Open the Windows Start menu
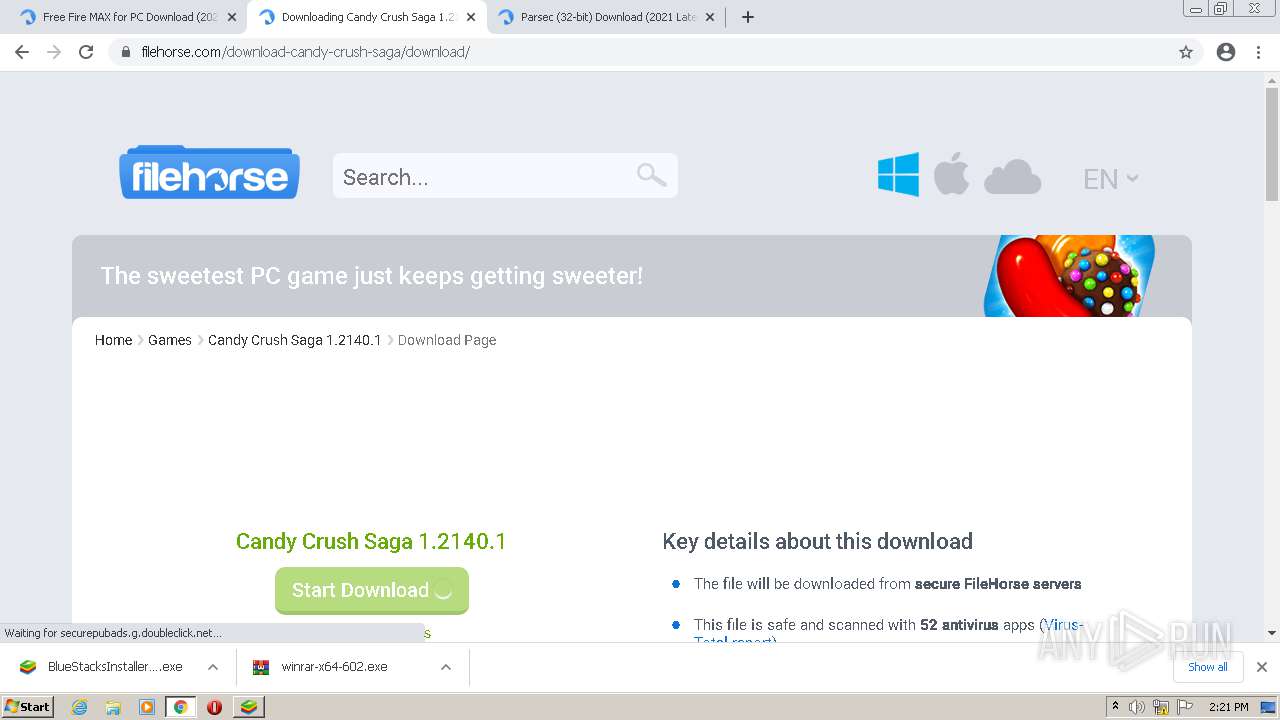1280x720 pixels. (x=27, y=707)
